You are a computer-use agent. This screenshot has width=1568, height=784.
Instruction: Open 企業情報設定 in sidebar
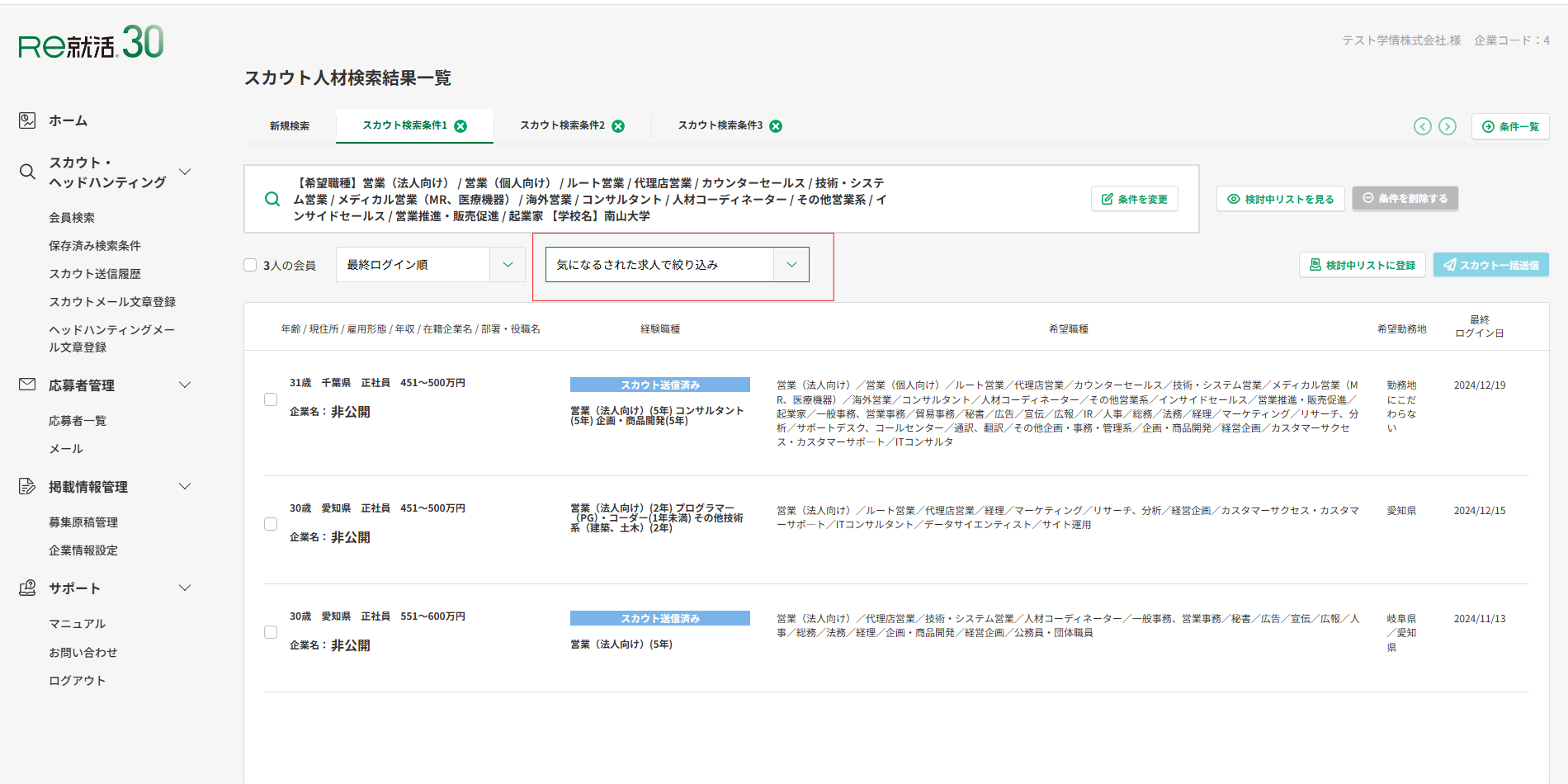point(83,550)
